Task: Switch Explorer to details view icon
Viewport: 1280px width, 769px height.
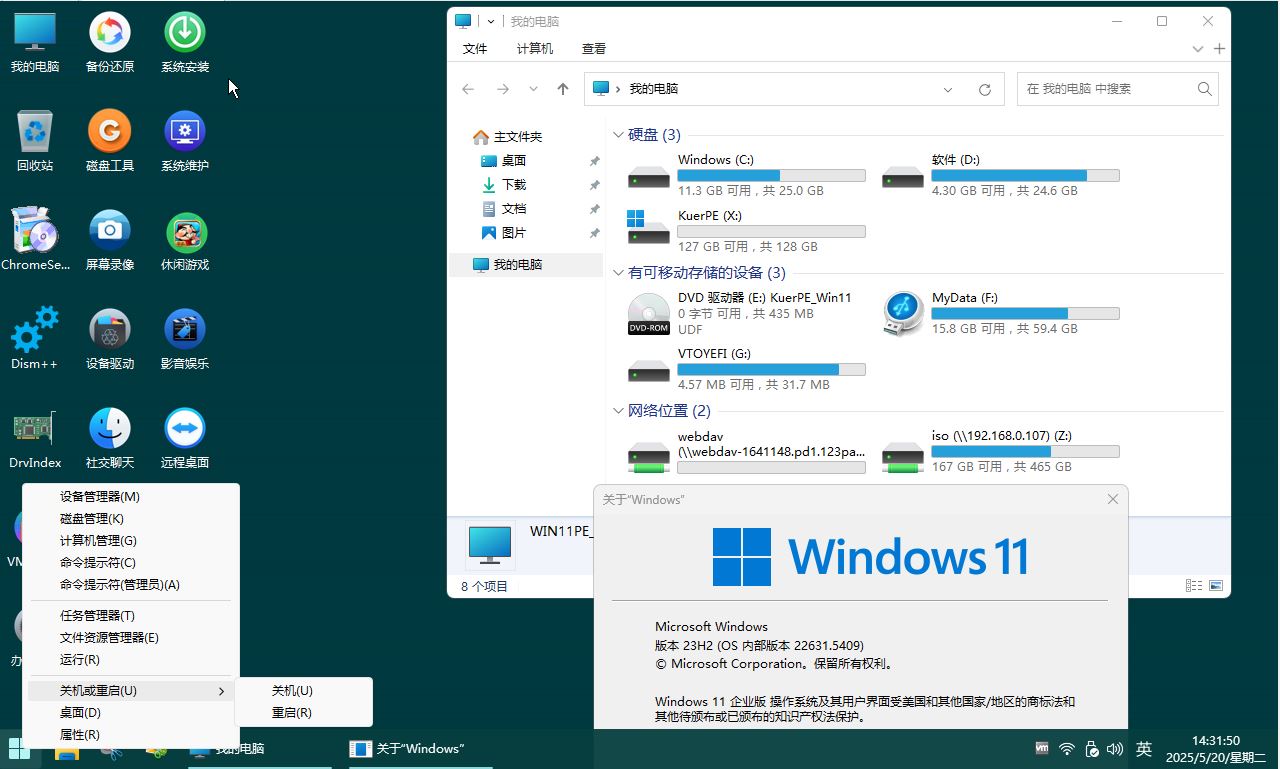Action: tap(1194, 586)
